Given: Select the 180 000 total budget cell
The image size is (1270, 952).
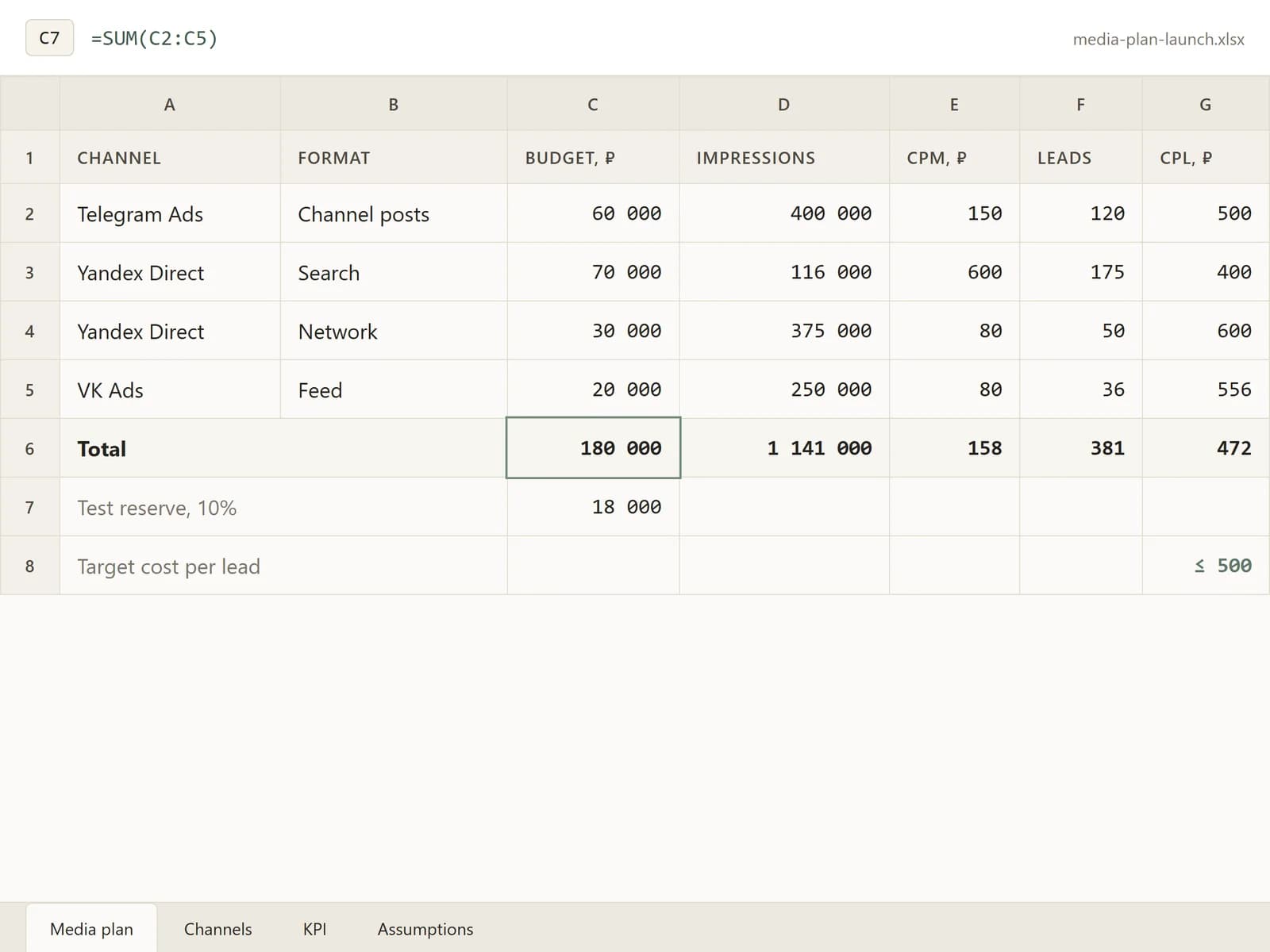Looking at the screenshot, I should 593,448.
